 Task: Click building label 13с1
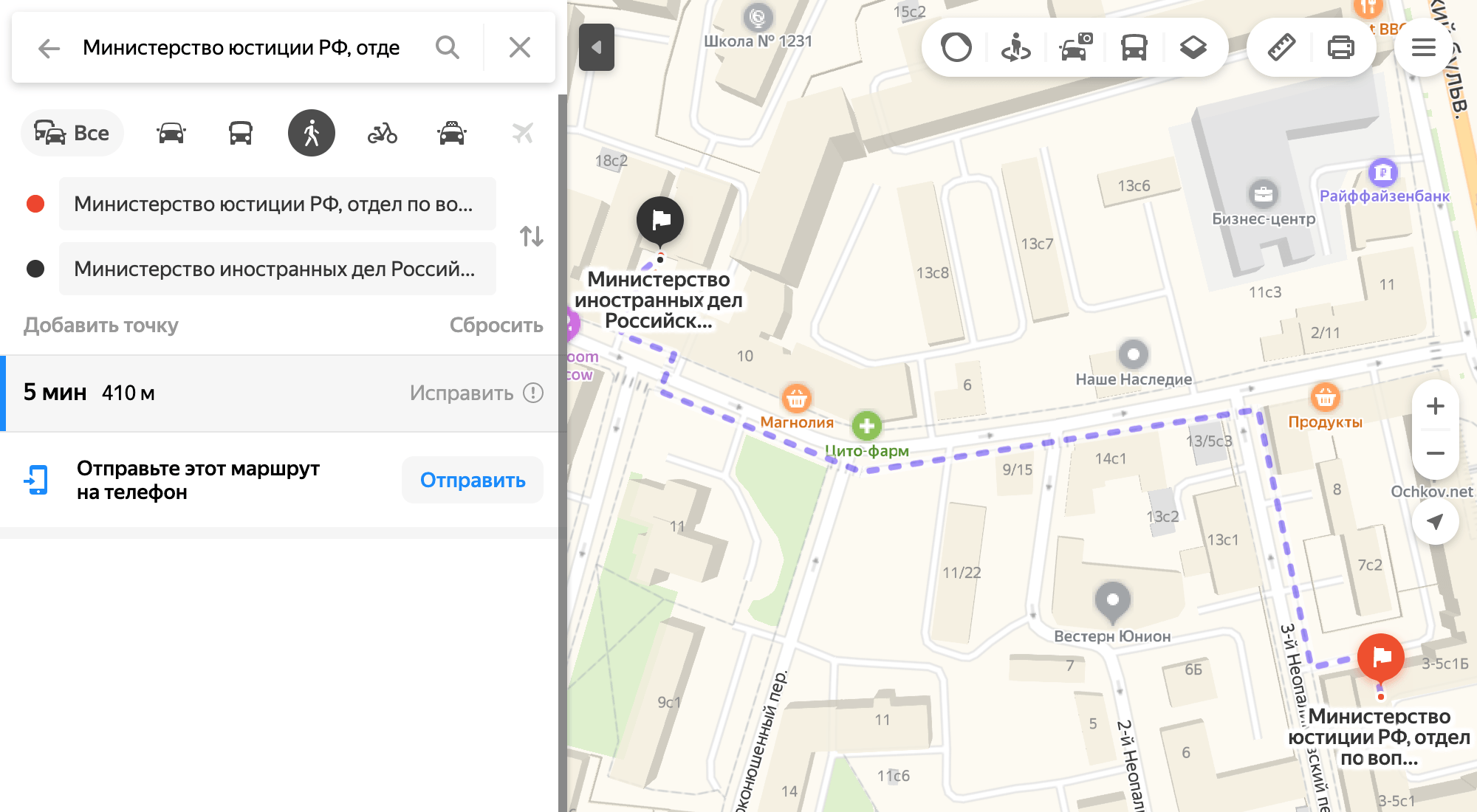pyautogui.click(x=1222, y=540)
